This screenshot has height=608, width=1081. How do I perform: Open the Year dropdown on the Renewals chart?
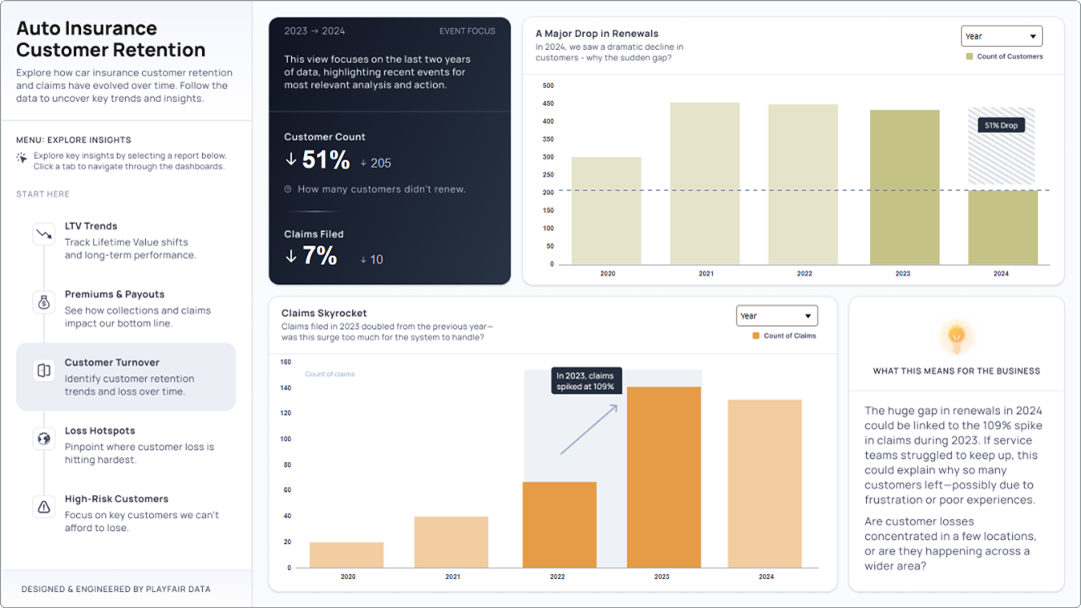click(x=1002, y=35)
